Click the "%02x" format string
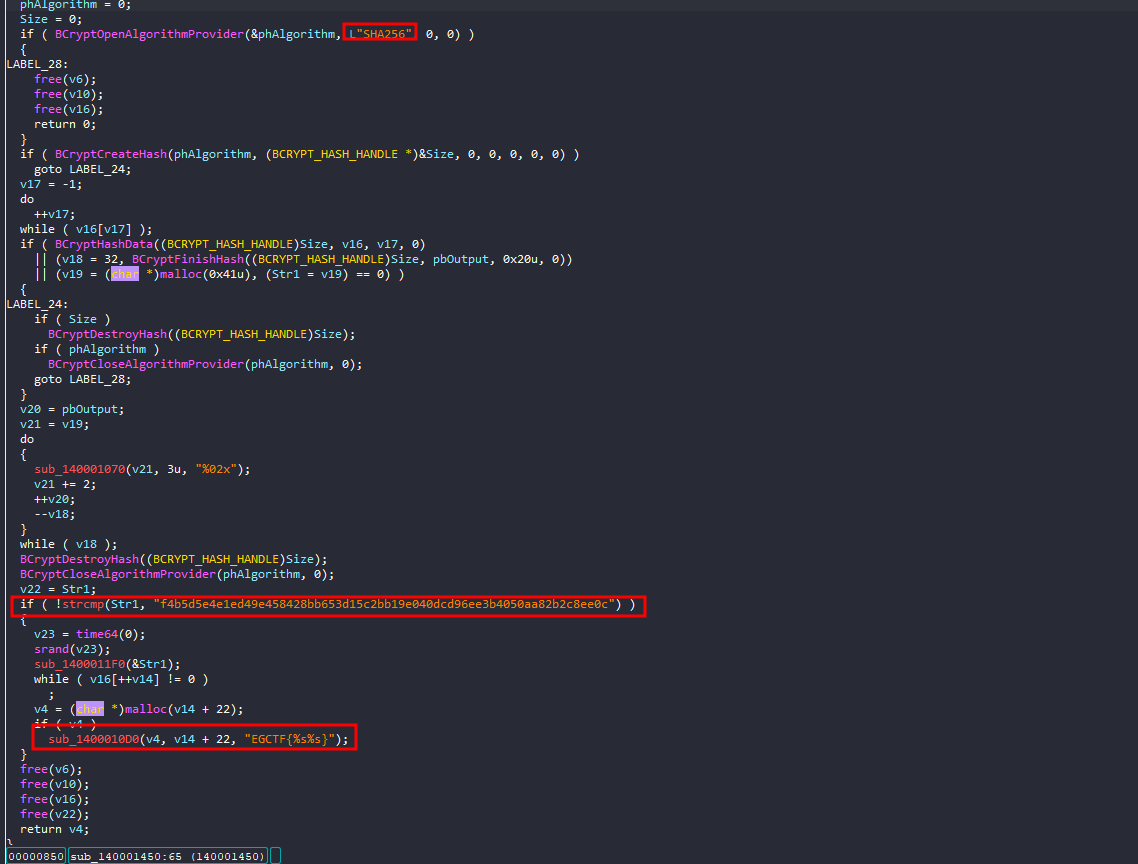 222,469
